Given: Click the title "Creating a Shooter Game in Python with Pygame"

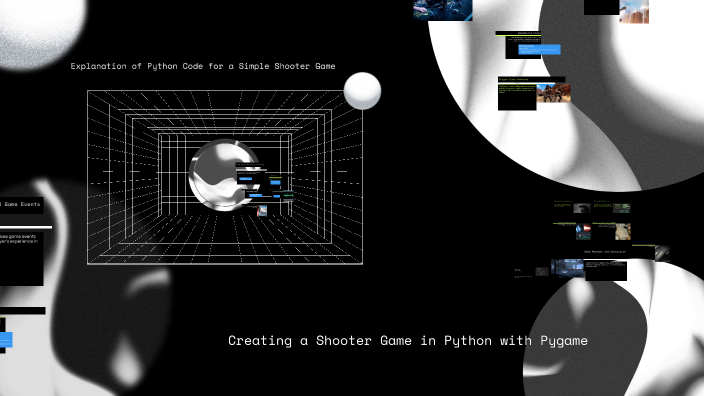Looking at the screenshot, I should (x=408, y=341).
